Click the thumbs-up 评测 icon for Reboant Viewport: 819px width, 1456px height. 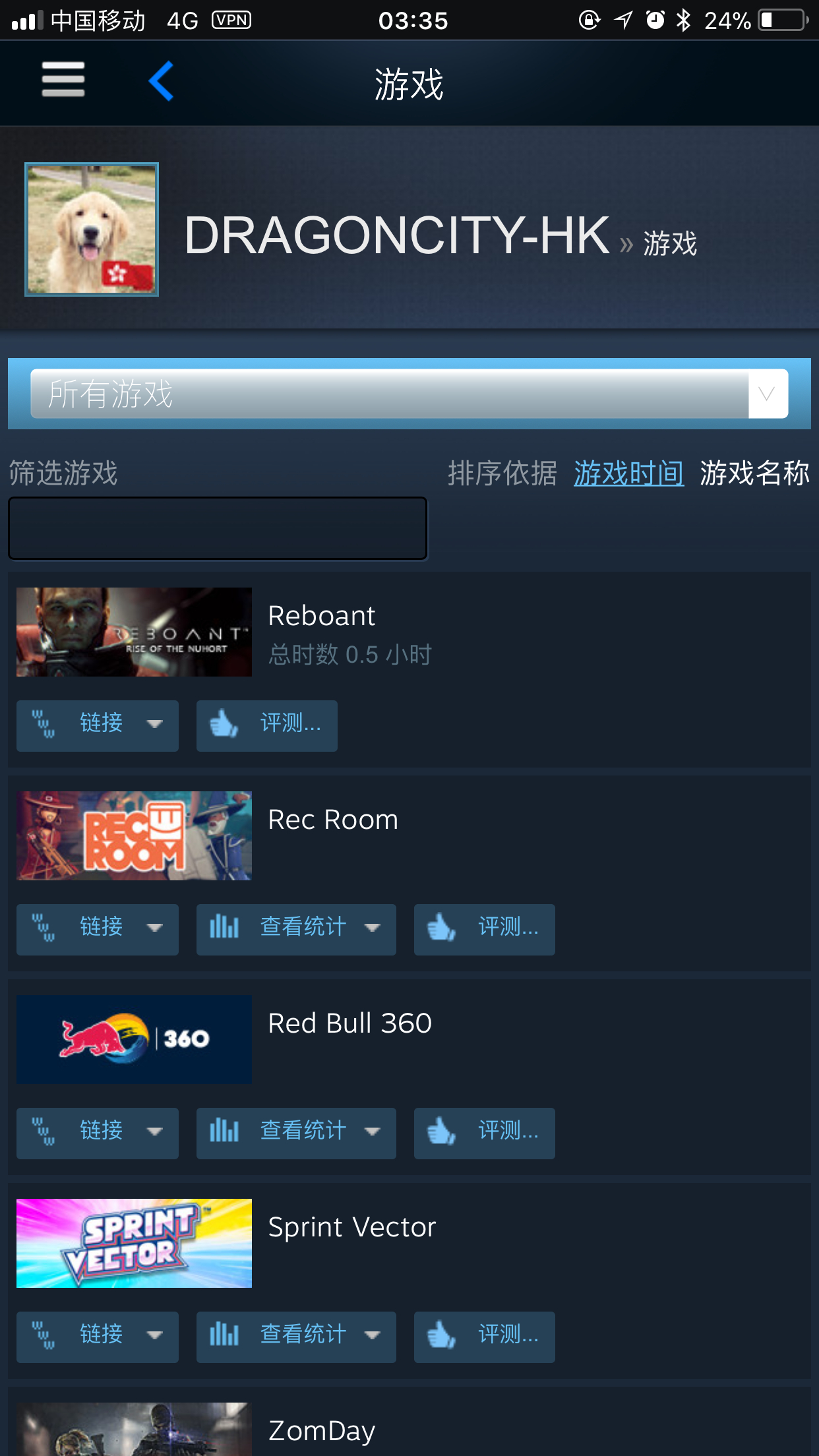224,725
